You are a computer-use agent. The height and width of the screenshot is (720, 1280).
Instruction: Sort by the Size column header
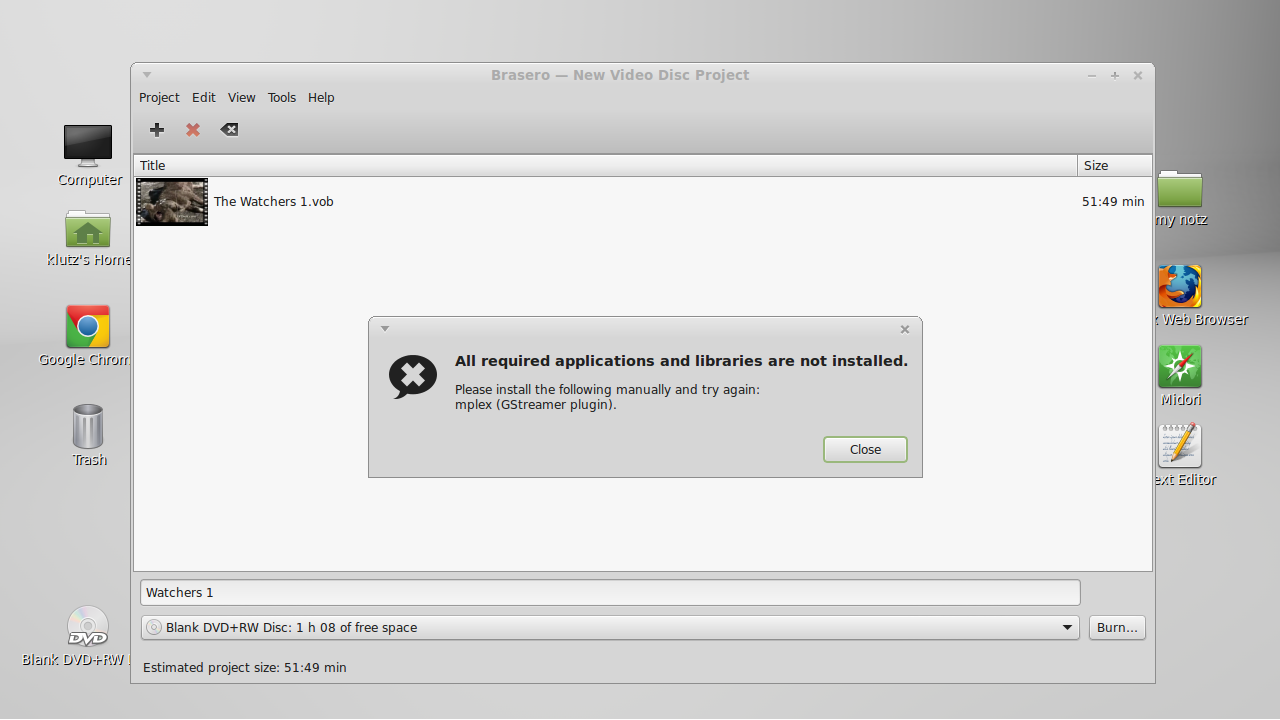pyautogui.click(x=1115, y=165)
